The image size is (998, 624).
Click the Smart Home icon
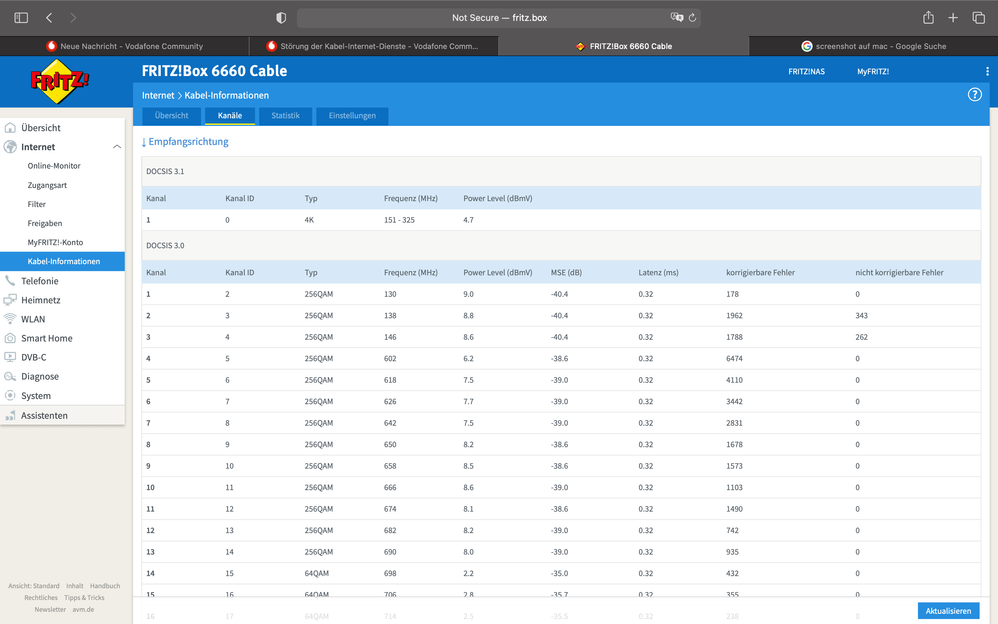click(x=10, y=338)
